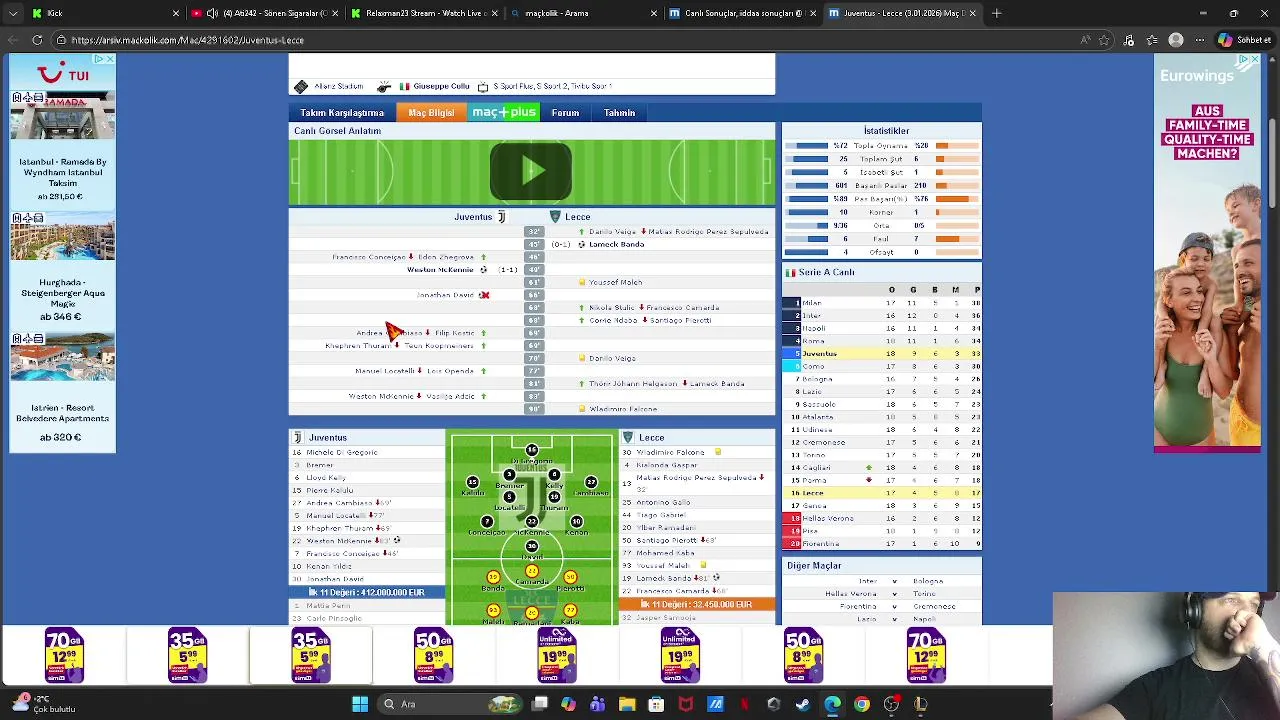1280x720 pixels.
Task: Click player Michele Di Gregorio in Juventus lineup
Action: (341, 452)
